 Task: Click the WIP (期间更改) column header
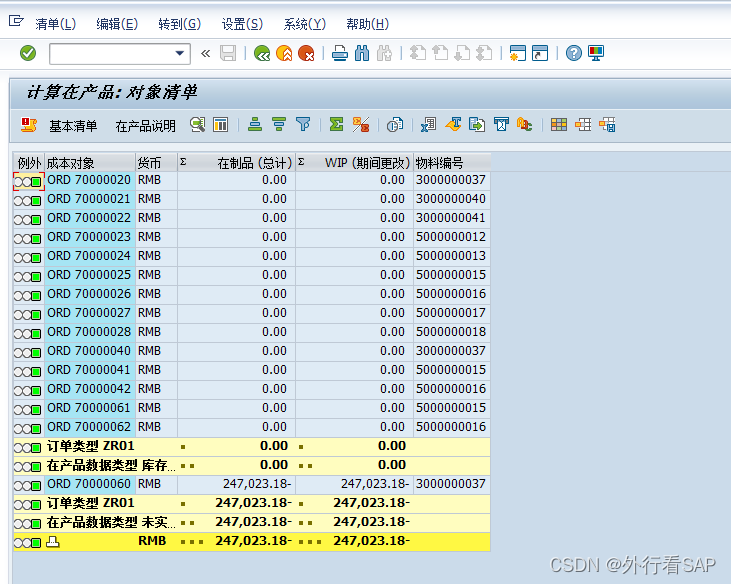pyautogui.click(x=354, y=163)
